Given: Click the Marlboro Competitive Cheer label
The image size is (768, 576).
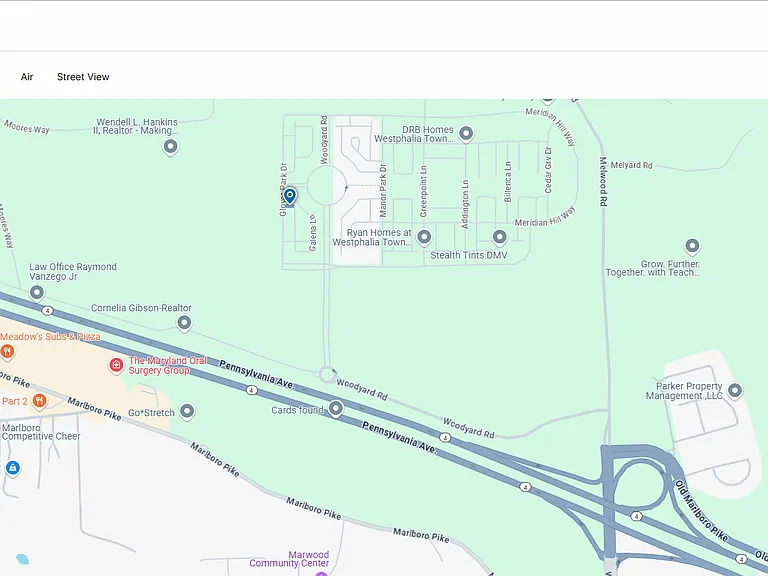Looking at the screenshot, I should pyautogui.click(x=41, y=432).
